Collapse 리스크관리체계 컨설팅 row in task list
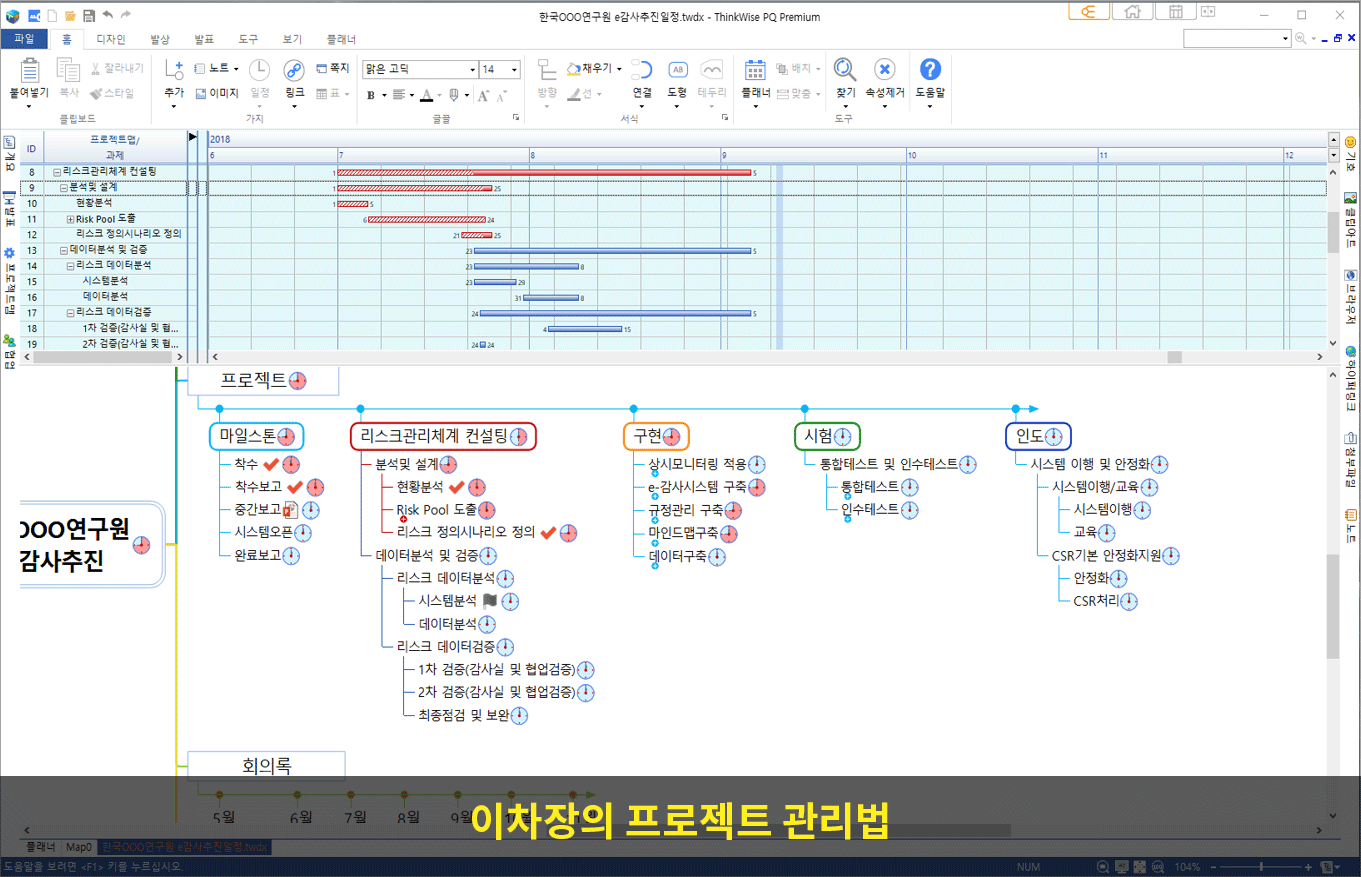The image size is (1361, 877). pos(57,172)
